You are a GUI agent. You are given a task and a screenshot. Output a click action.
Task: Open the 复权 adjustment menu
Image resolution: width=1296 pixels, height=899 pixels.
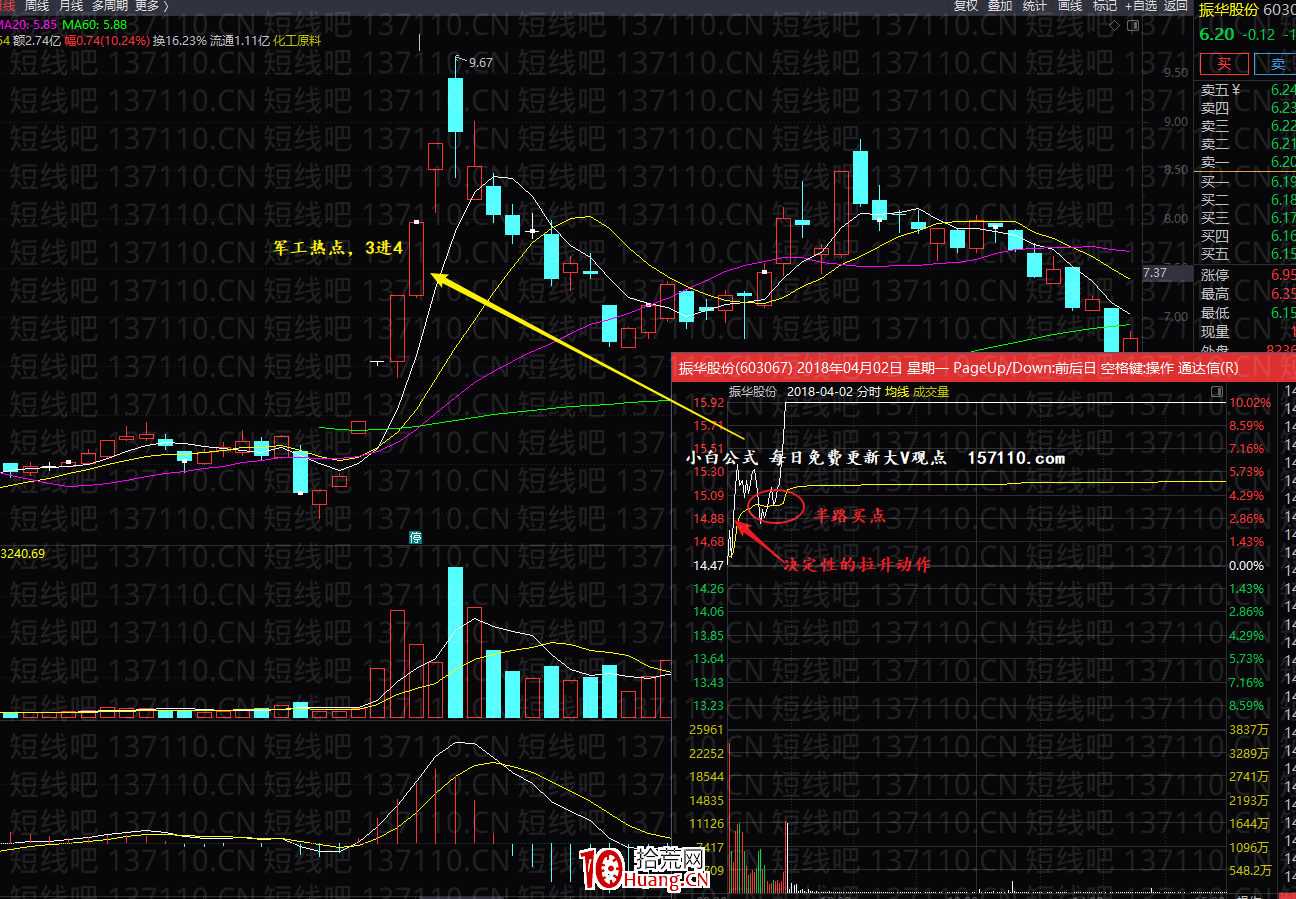(966, 6)
